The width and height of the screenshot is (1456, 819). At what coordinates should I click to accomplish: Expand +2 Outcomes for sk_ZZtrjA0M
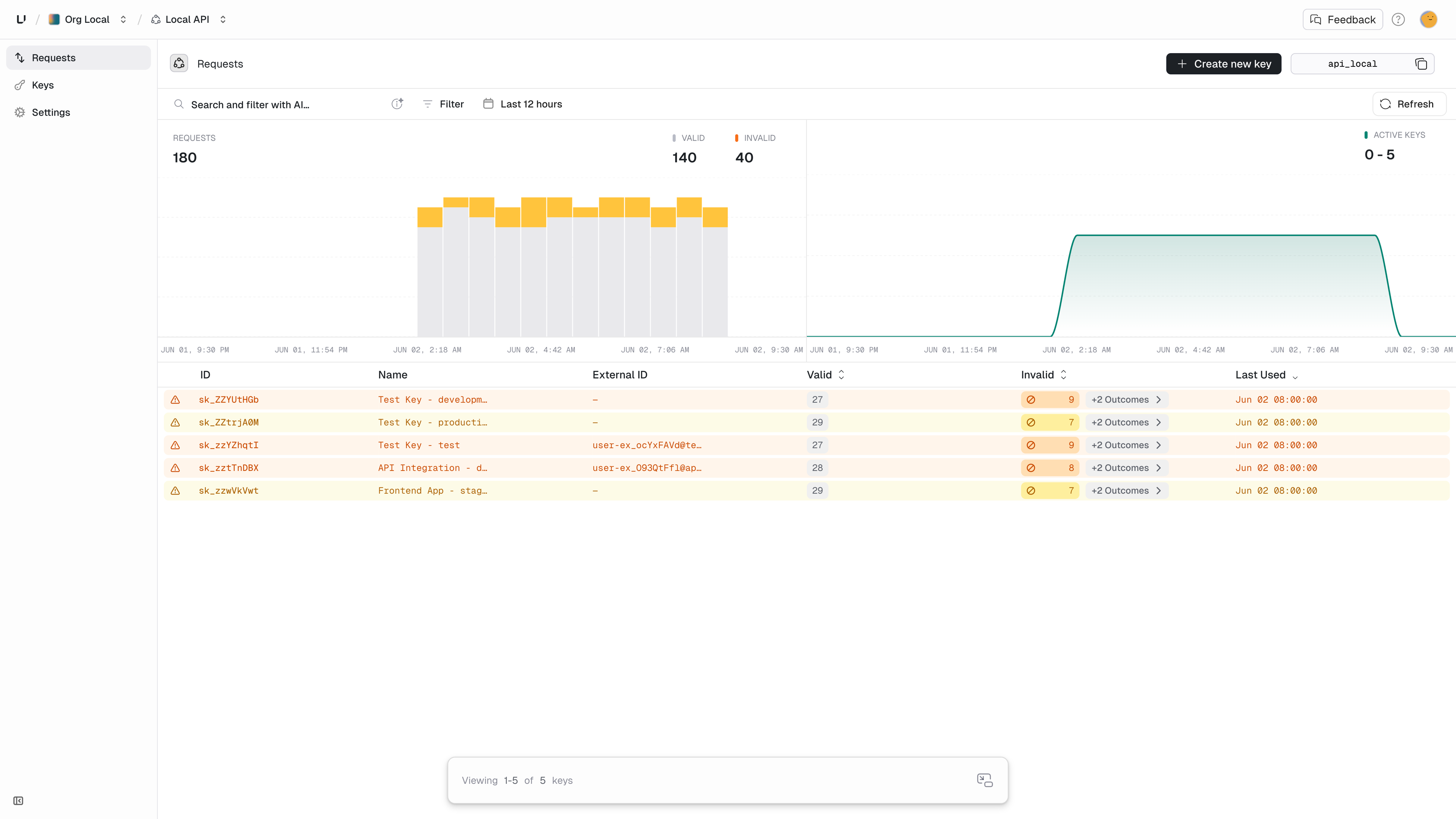pos(1127,422)
